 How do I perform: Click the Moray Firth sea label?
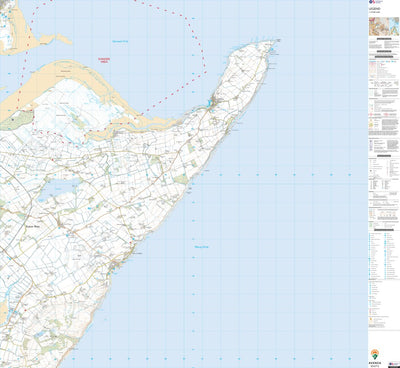pos(201,247)
